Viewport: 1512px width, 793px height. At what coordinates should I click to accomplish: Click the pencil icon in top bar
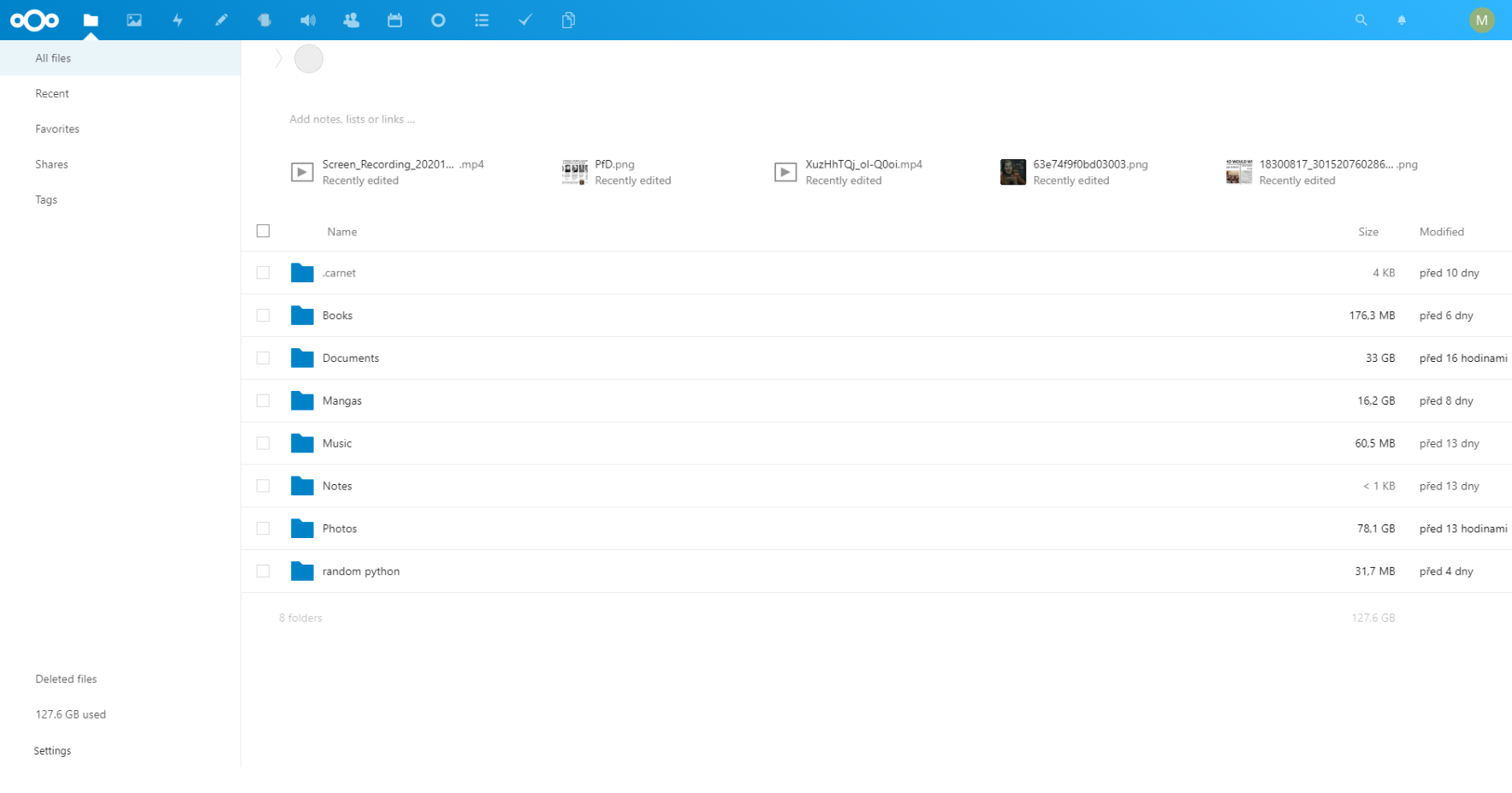(x=221, y=20)
